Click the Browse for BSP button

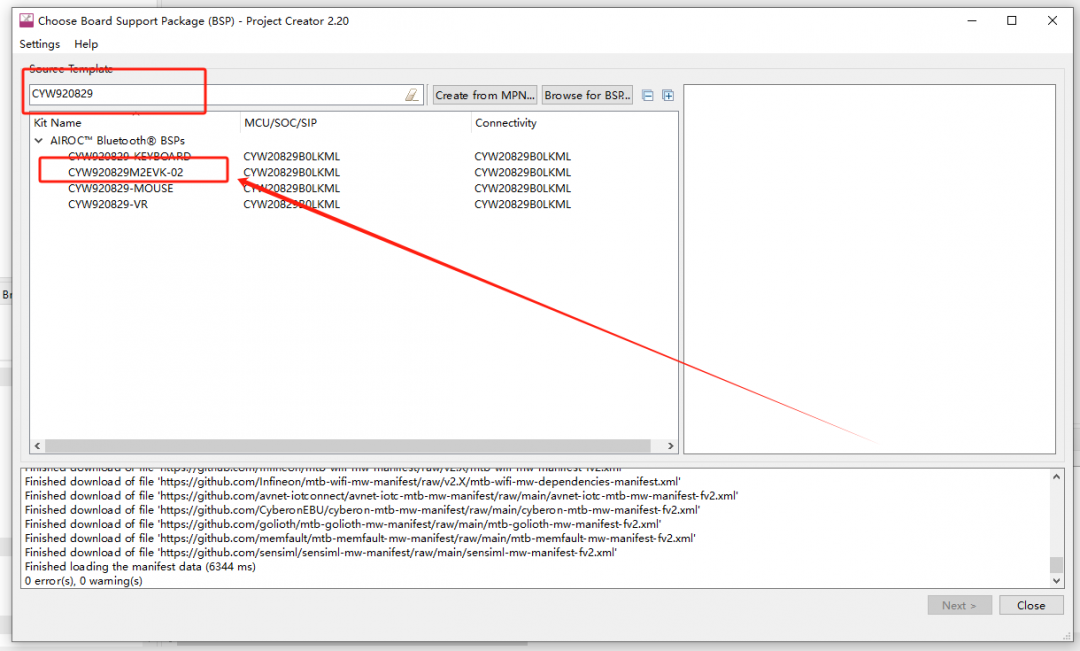click(x=586, y=94)
